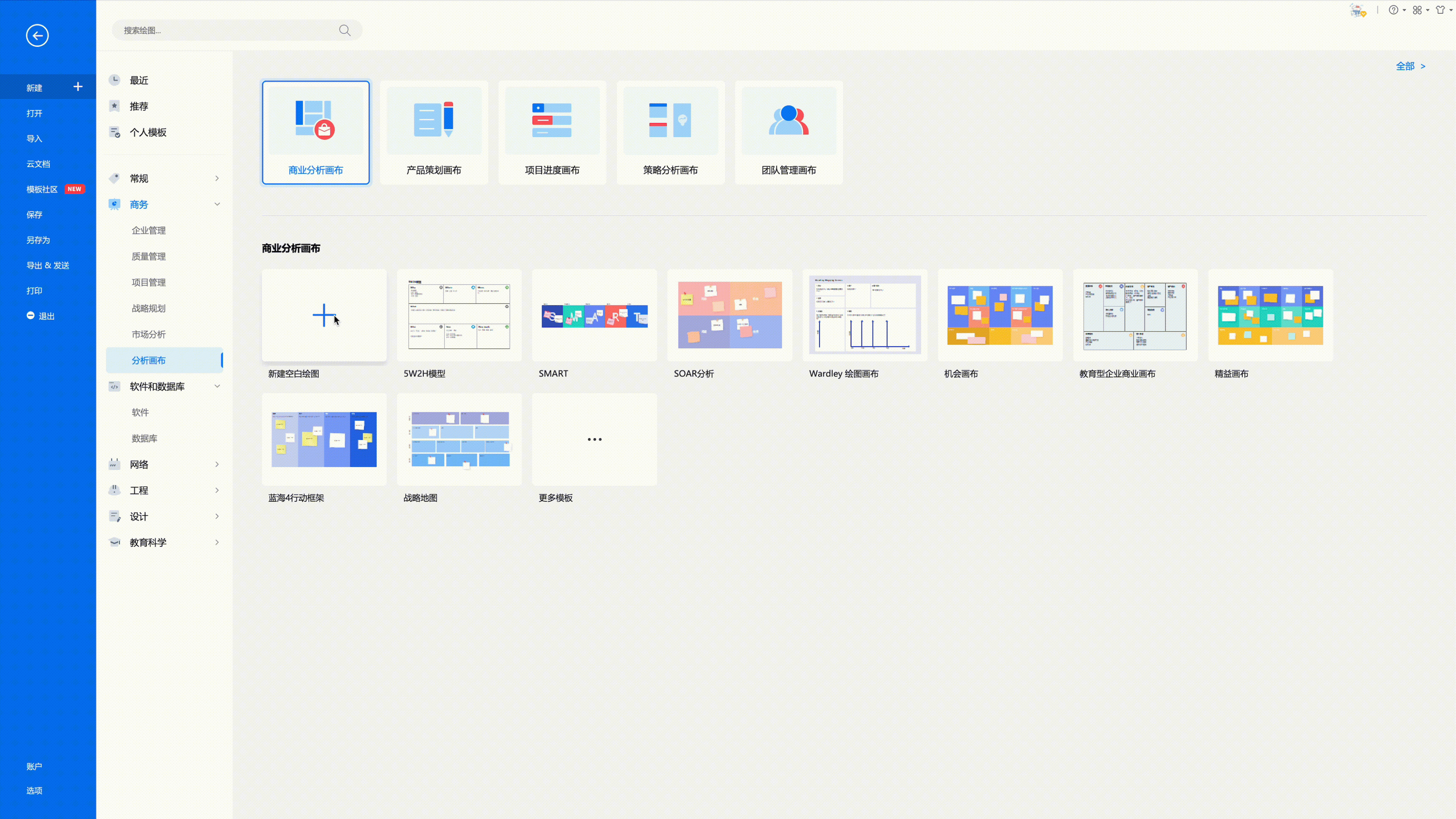Click the plus icon next to 新建

click(78, 87)
